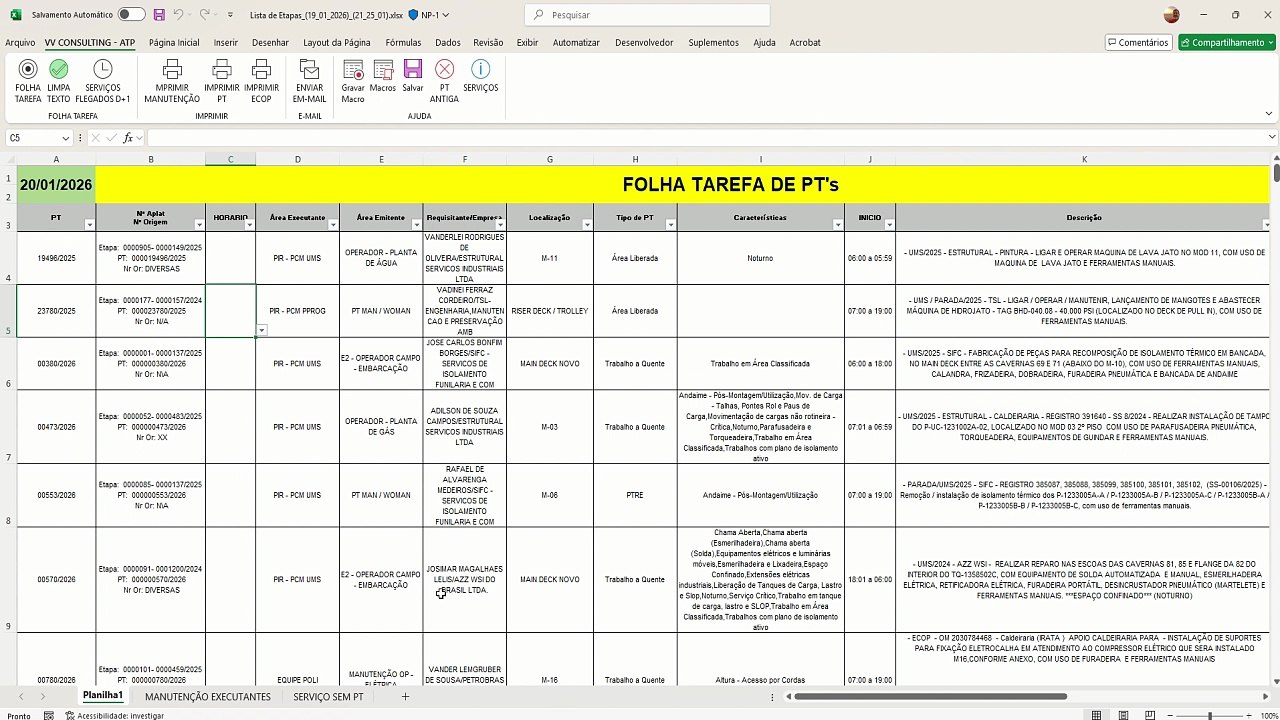Open Nº Aplat Nº Origem filter dropdown
The image size is (1280, 720).
(199, 225)
